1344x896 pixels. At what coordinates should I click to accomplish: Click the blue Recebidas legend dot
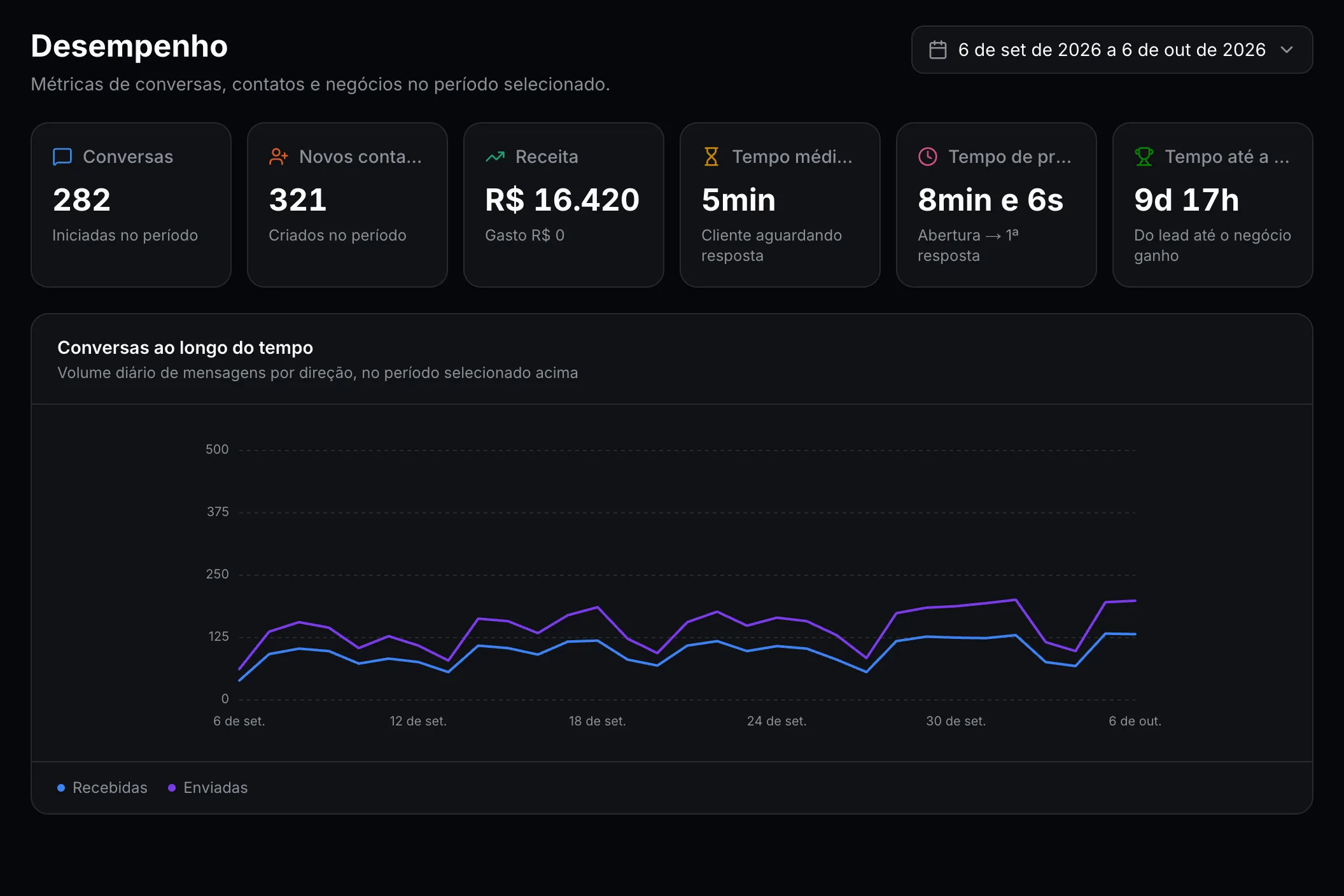[61, 788]
